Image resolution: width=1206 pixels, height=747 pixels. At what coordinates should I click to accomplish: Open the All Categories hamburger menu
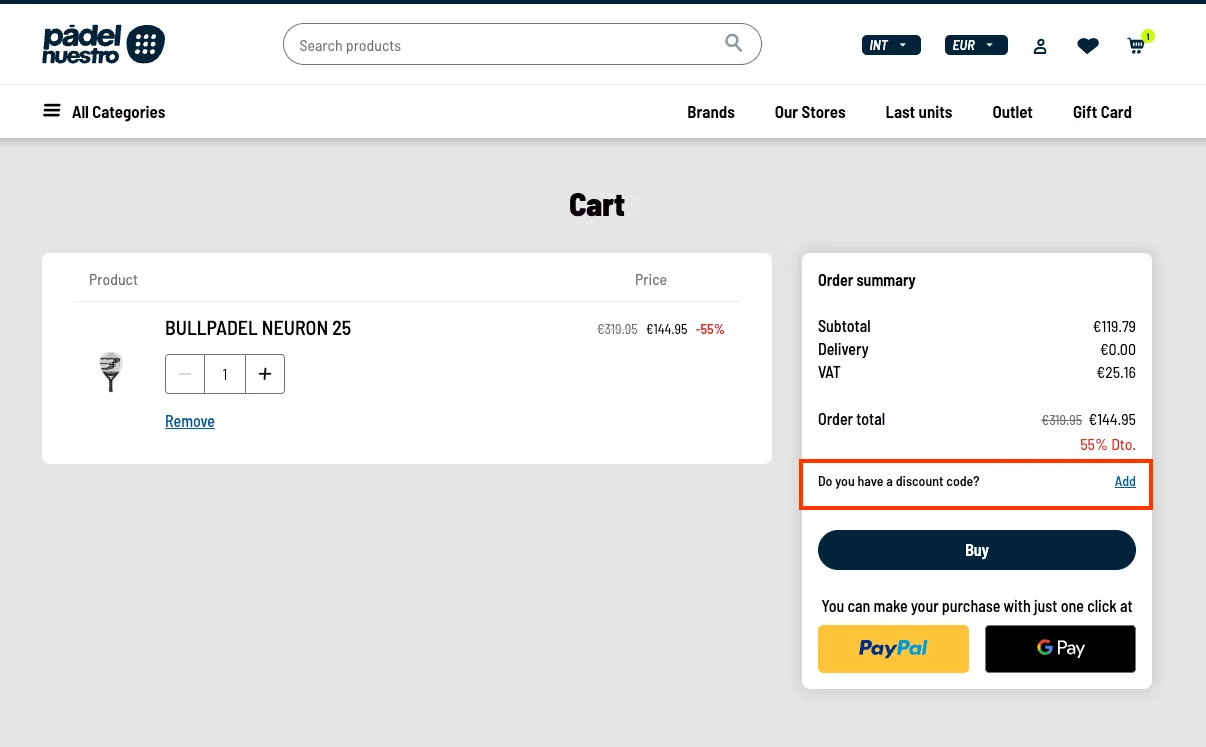click(104, 112)
